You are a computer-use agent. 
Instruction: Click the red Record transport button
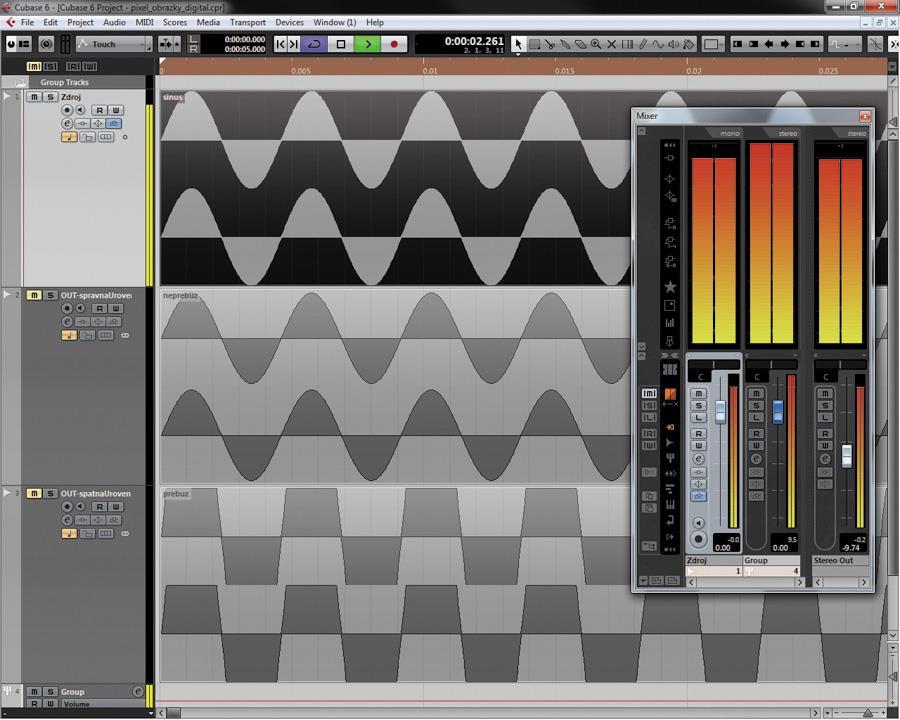pos(394,44)
